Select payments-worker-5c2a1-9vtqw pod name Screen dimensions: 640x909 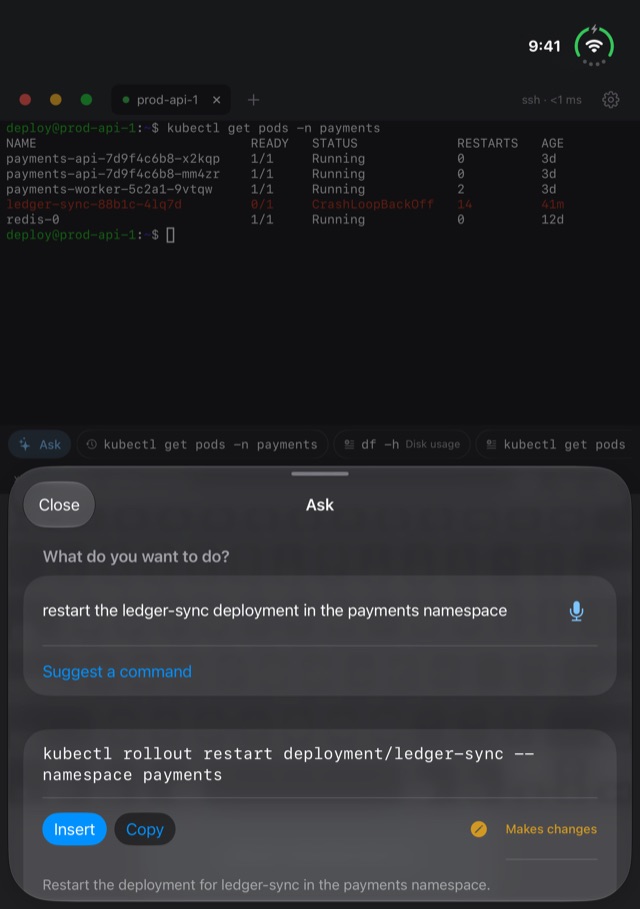click(109, 189)
